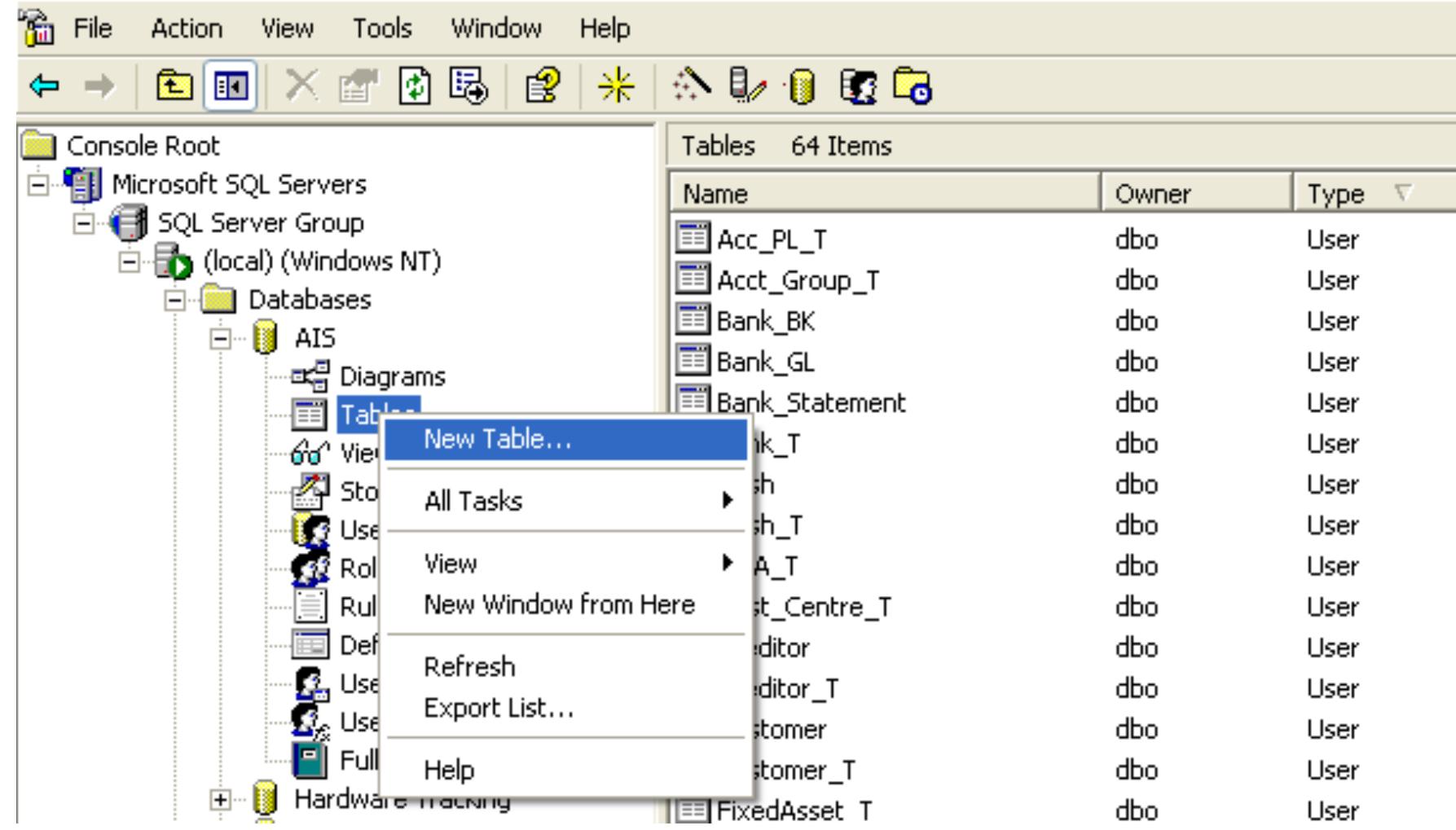Click the Up One Level folder icon

(174, 86)
